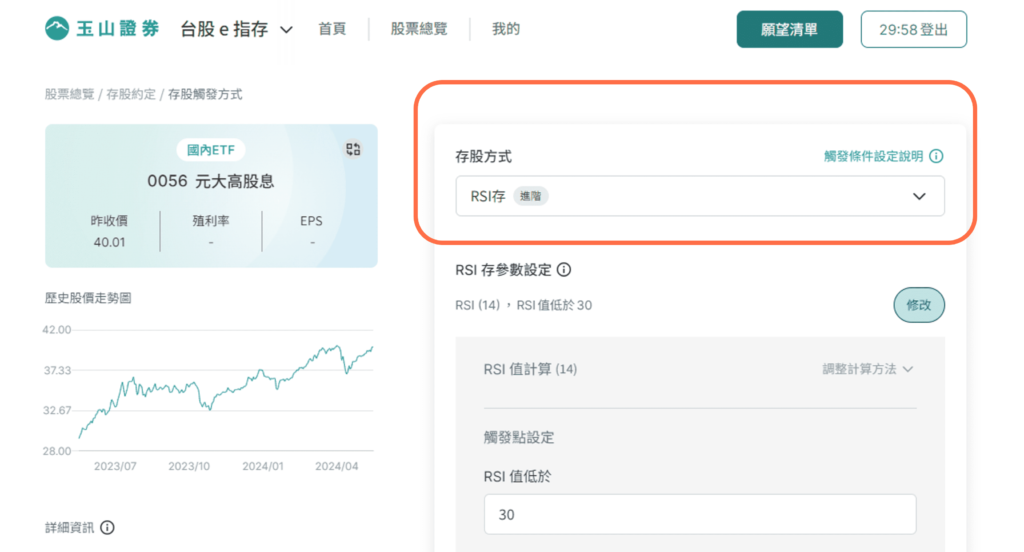Click the 修改 button
This screenshot has width=1024, height=552.
click(x=919, y=305)
